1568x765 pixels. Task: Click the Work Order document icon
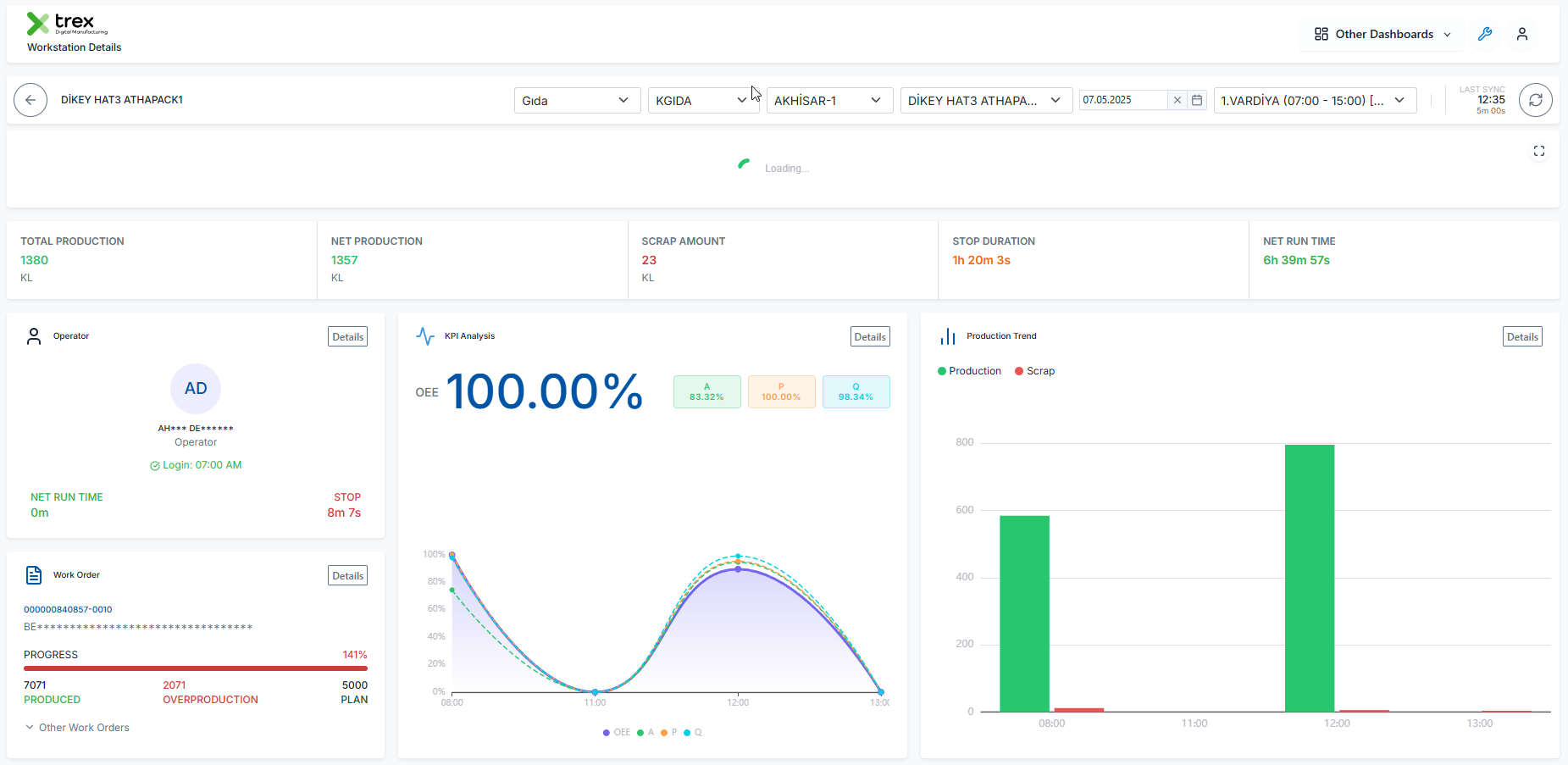[34, 575]
